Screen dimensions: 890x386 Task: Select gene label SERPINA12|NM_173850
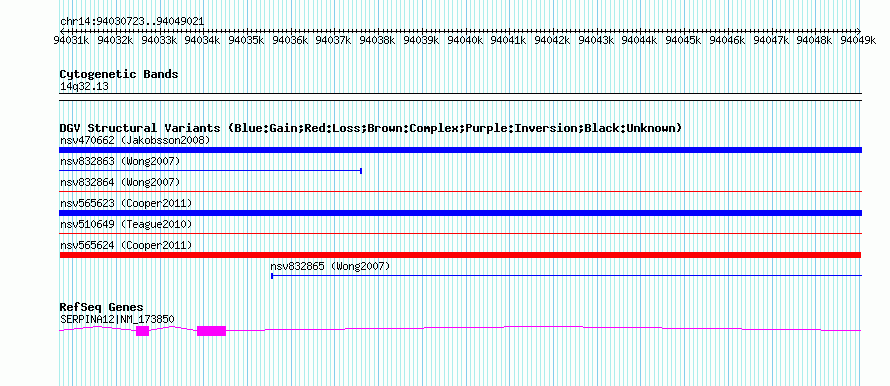pos(117,320)
